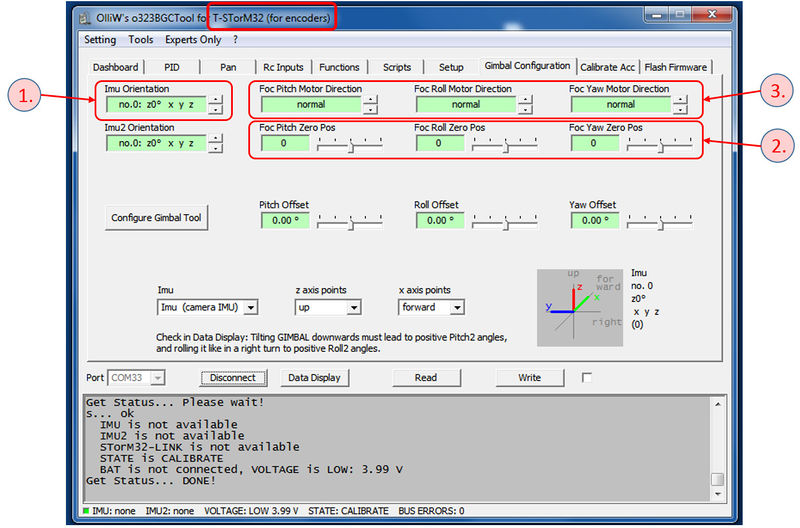Open the Tools menu
The image size is (800, 528).
click(141, 40)
